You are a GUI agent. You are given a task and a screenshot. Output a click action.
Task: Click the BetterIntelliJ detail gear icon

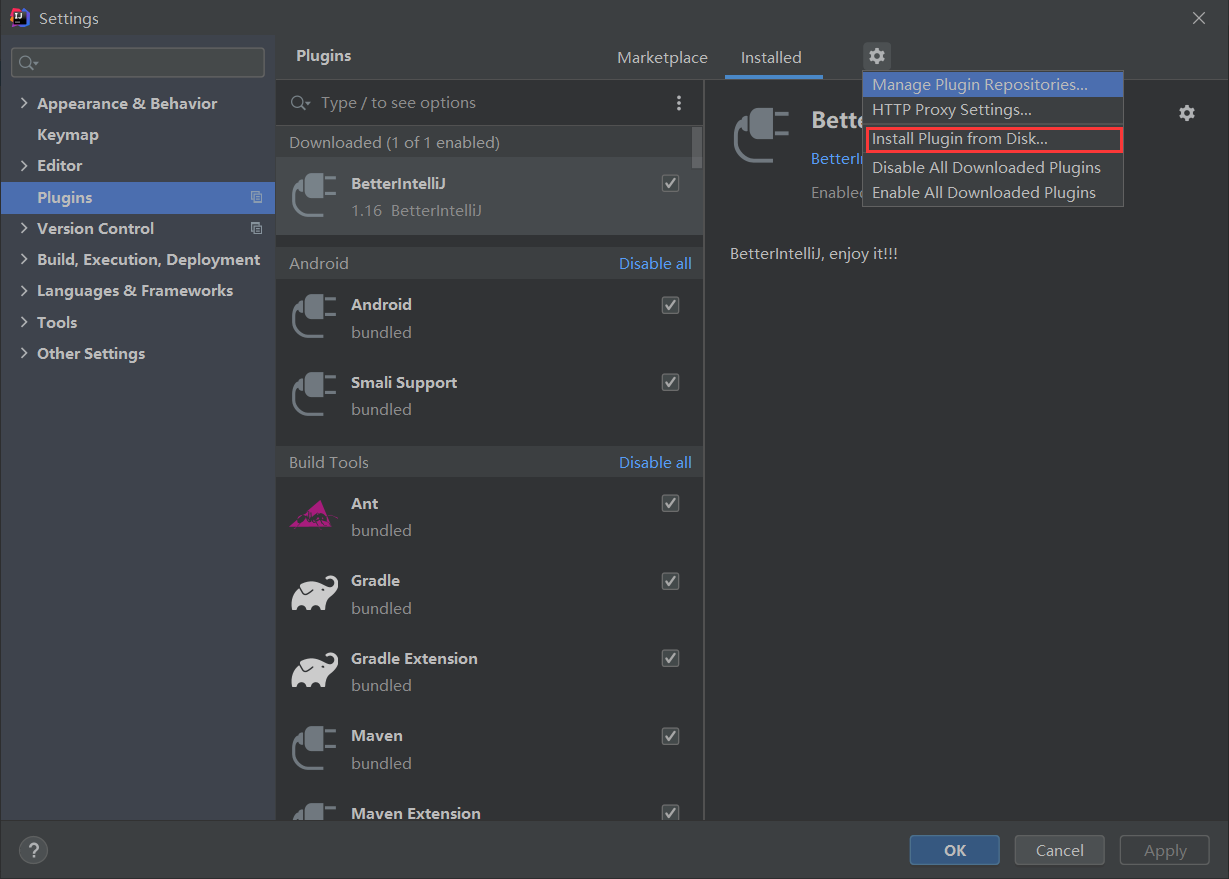pos(1187,113)
